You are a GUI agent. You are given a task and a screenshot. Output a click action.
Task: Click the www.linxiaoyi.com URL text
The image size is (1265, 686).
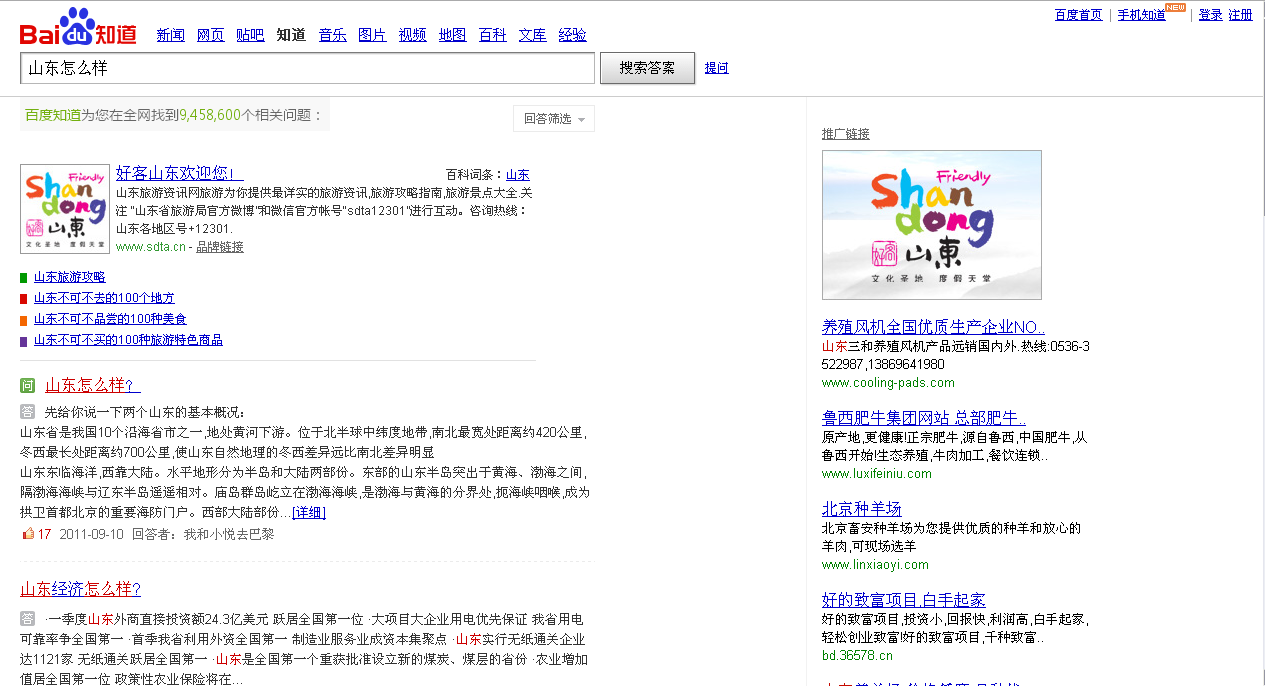tap(876, 565)
